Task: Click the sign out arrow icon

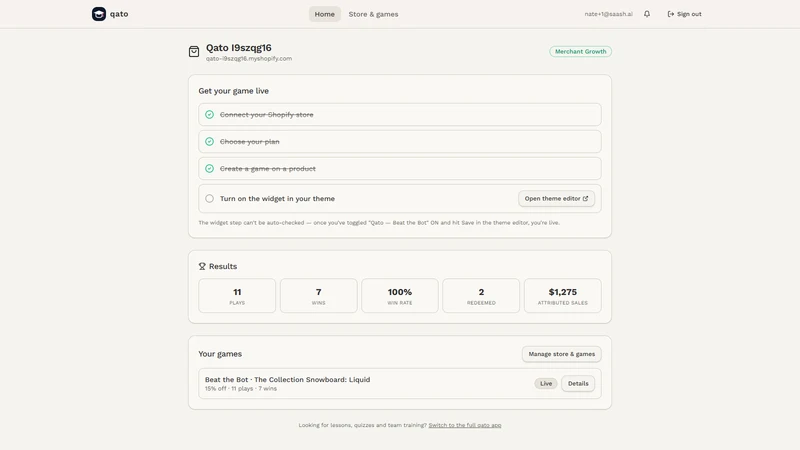Action: click(x=671, y=14)
